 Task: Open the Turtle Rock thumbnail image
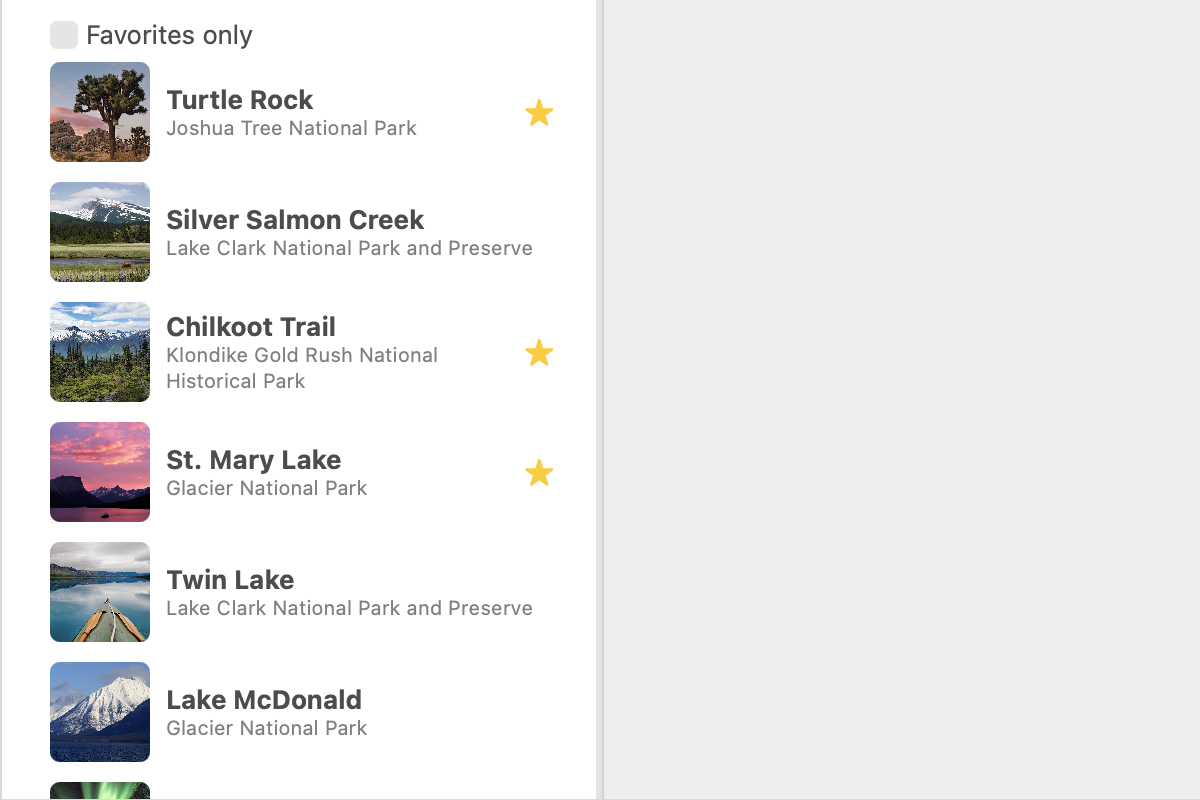[x=100, y=112]
